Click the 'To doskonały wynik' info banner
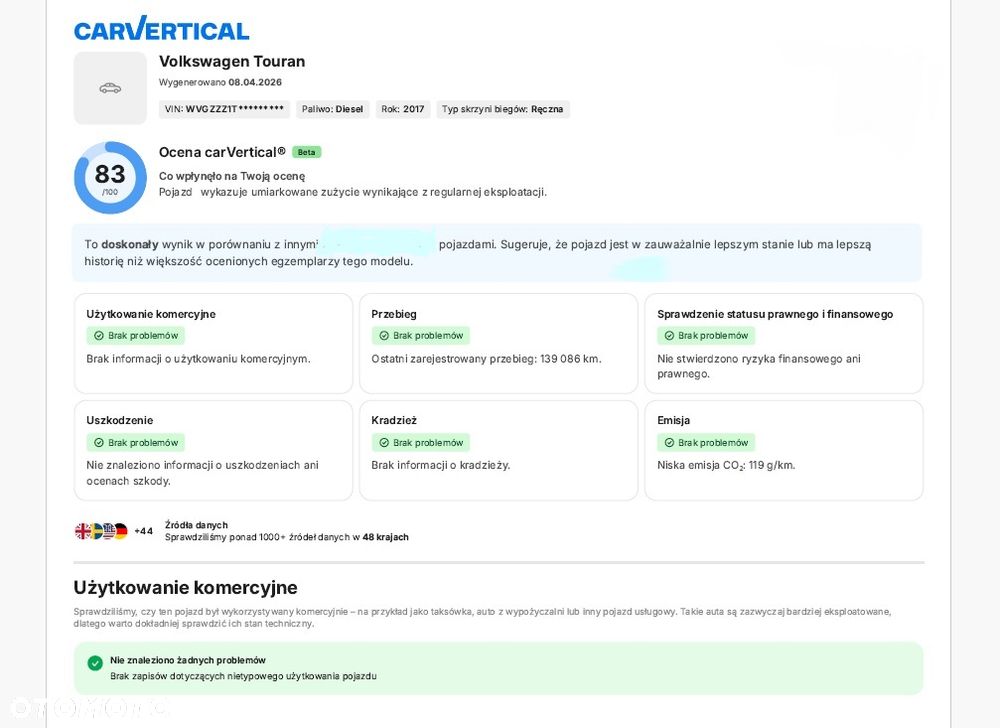The width and height of the screenshot is (1000, 728). pos(497,252)
